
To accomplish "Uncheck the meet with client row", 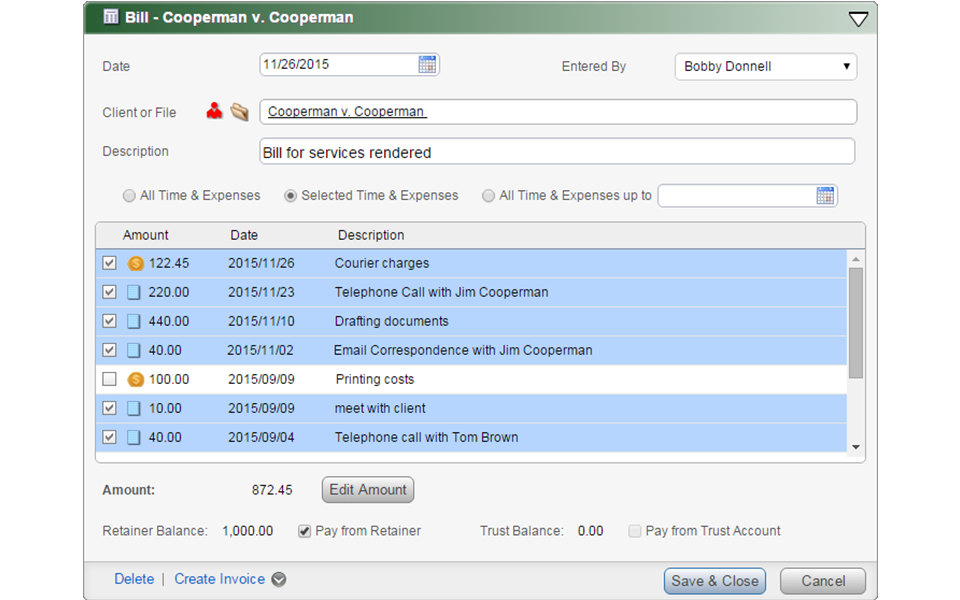I will (110, 408).
